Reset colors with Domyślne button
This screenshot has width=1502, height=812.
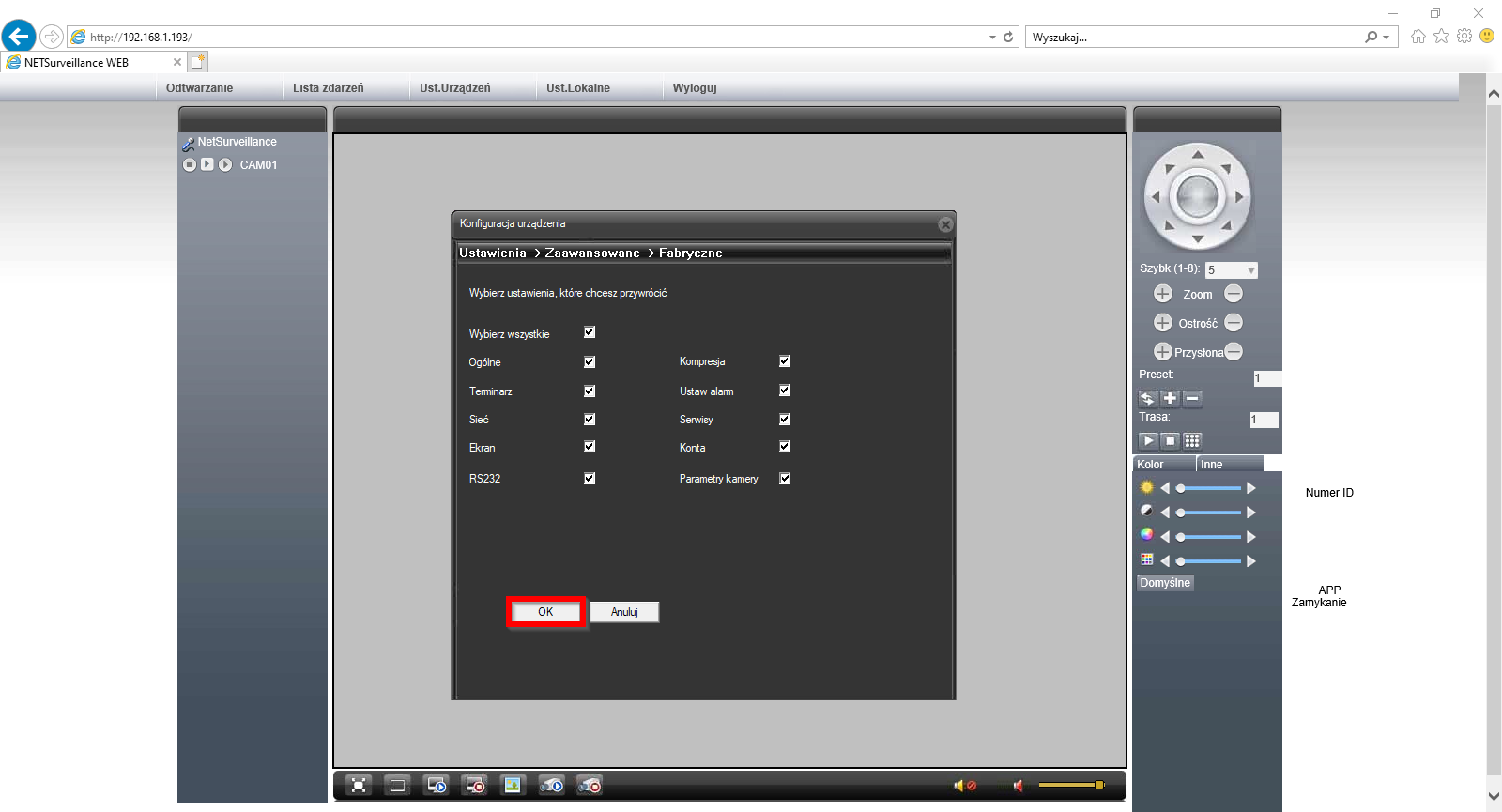tap(1165, 583)
